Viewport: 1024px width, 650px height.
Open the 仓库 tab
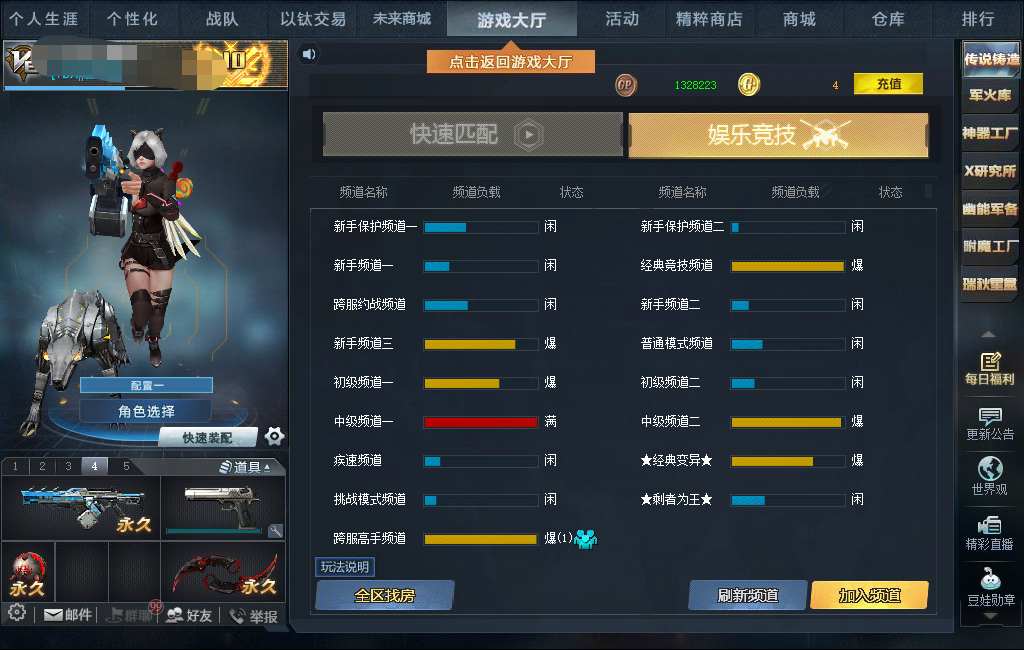pos(888,19)
